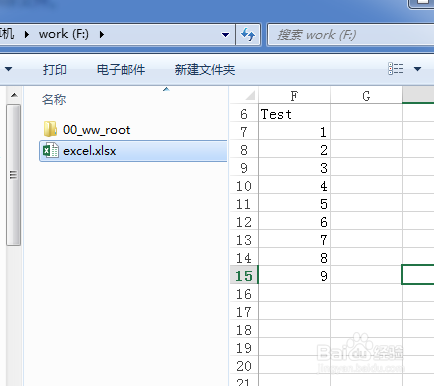
Task: Click cell F12 containing 6
Action: coord(294,222)
